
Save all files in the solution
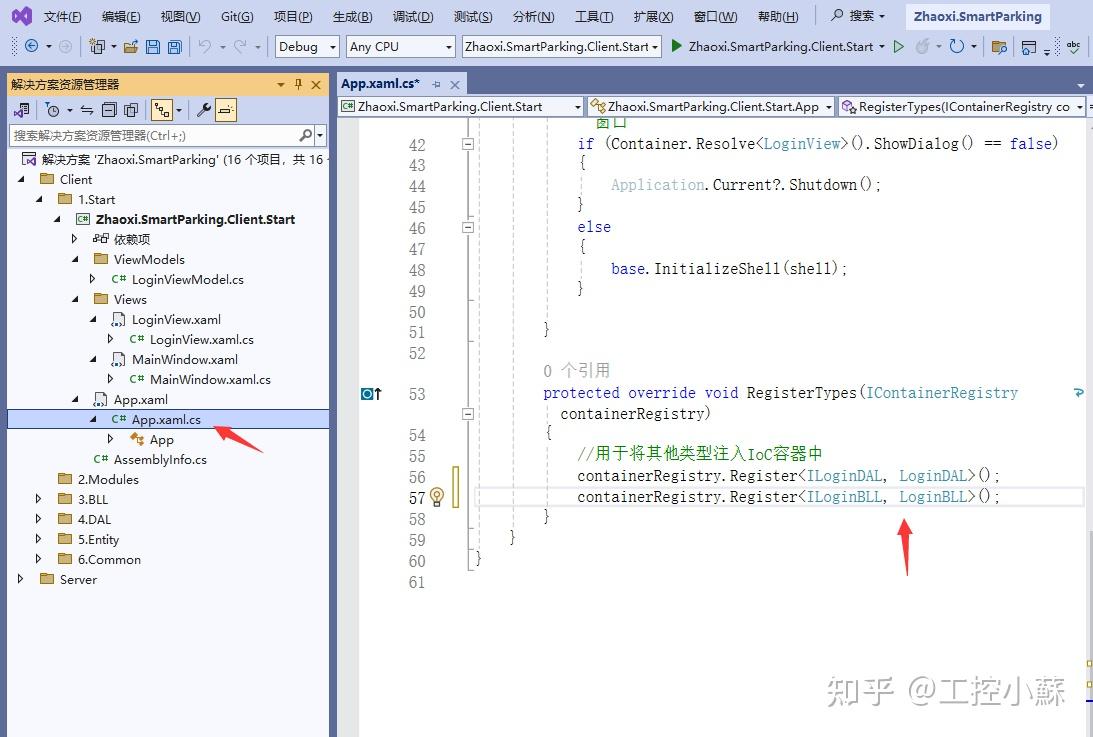coord(173,46)
